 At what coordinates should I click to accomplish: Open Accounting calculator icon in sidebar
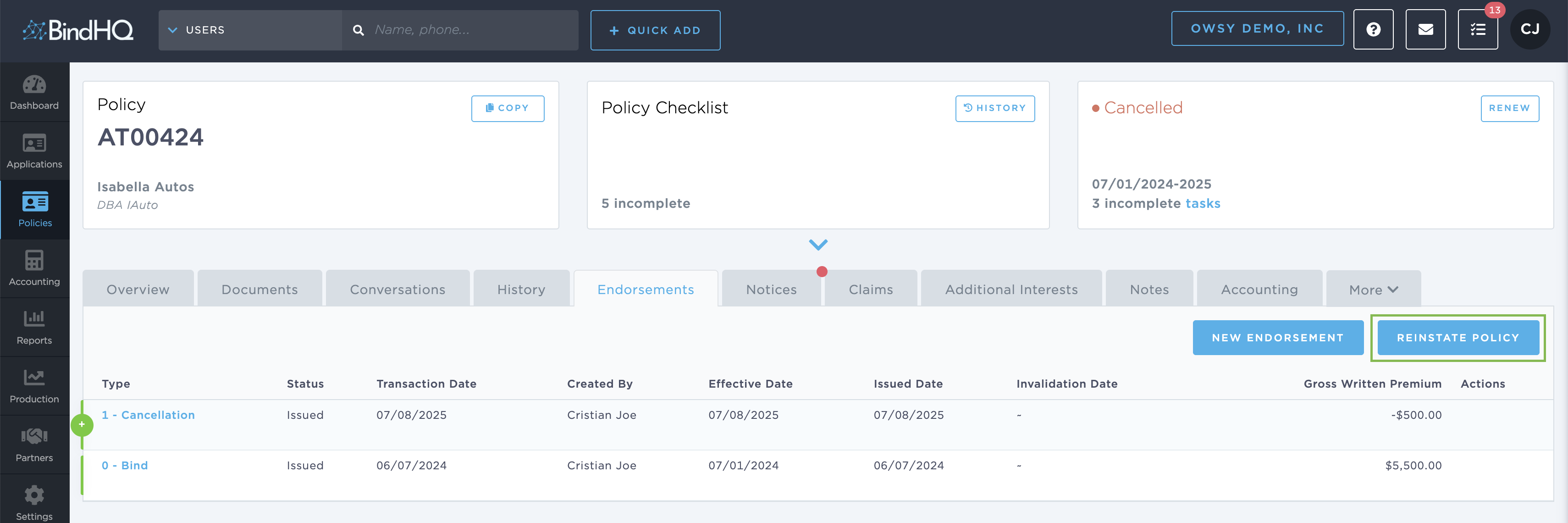[34, 268]
